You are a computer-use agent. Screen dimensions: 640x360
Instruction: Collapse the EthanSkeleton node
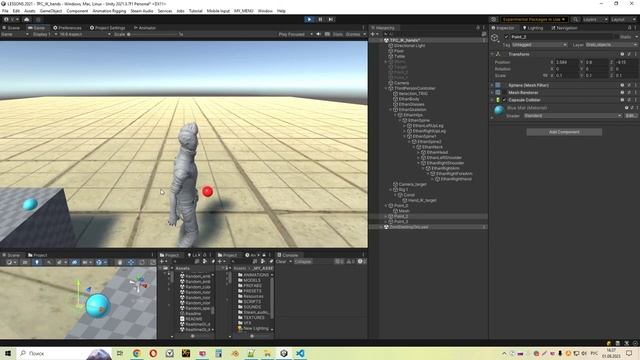[391, 109]
